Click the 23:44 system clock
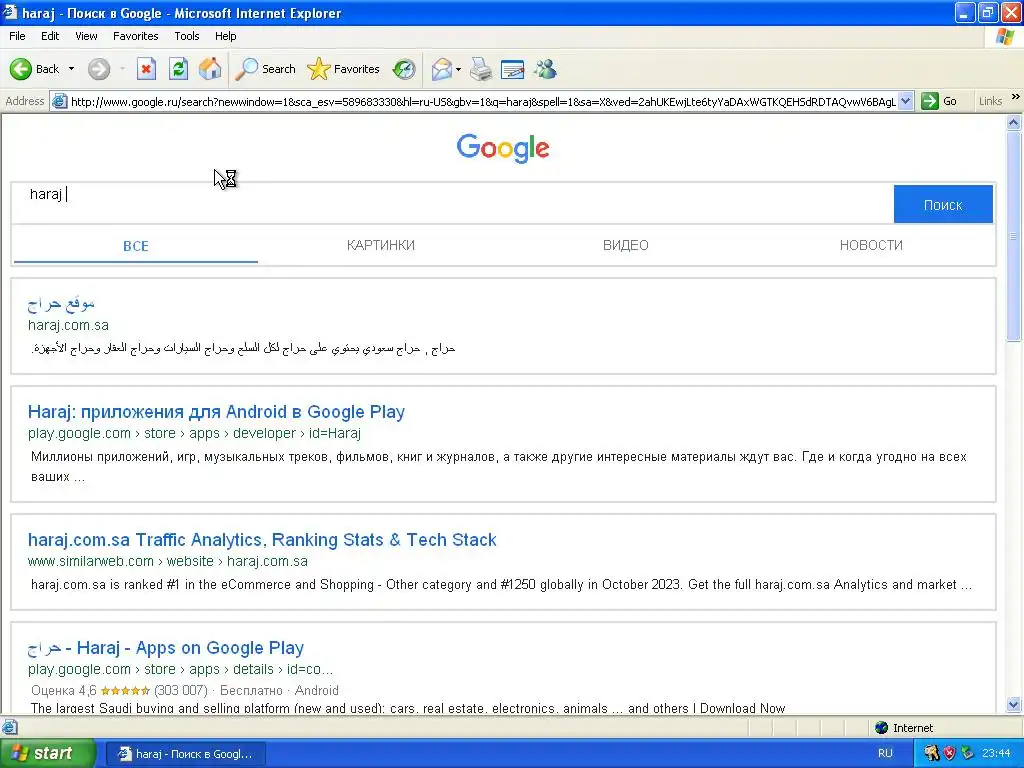This screenshot has width=1024, height=768. coord(996,753)
